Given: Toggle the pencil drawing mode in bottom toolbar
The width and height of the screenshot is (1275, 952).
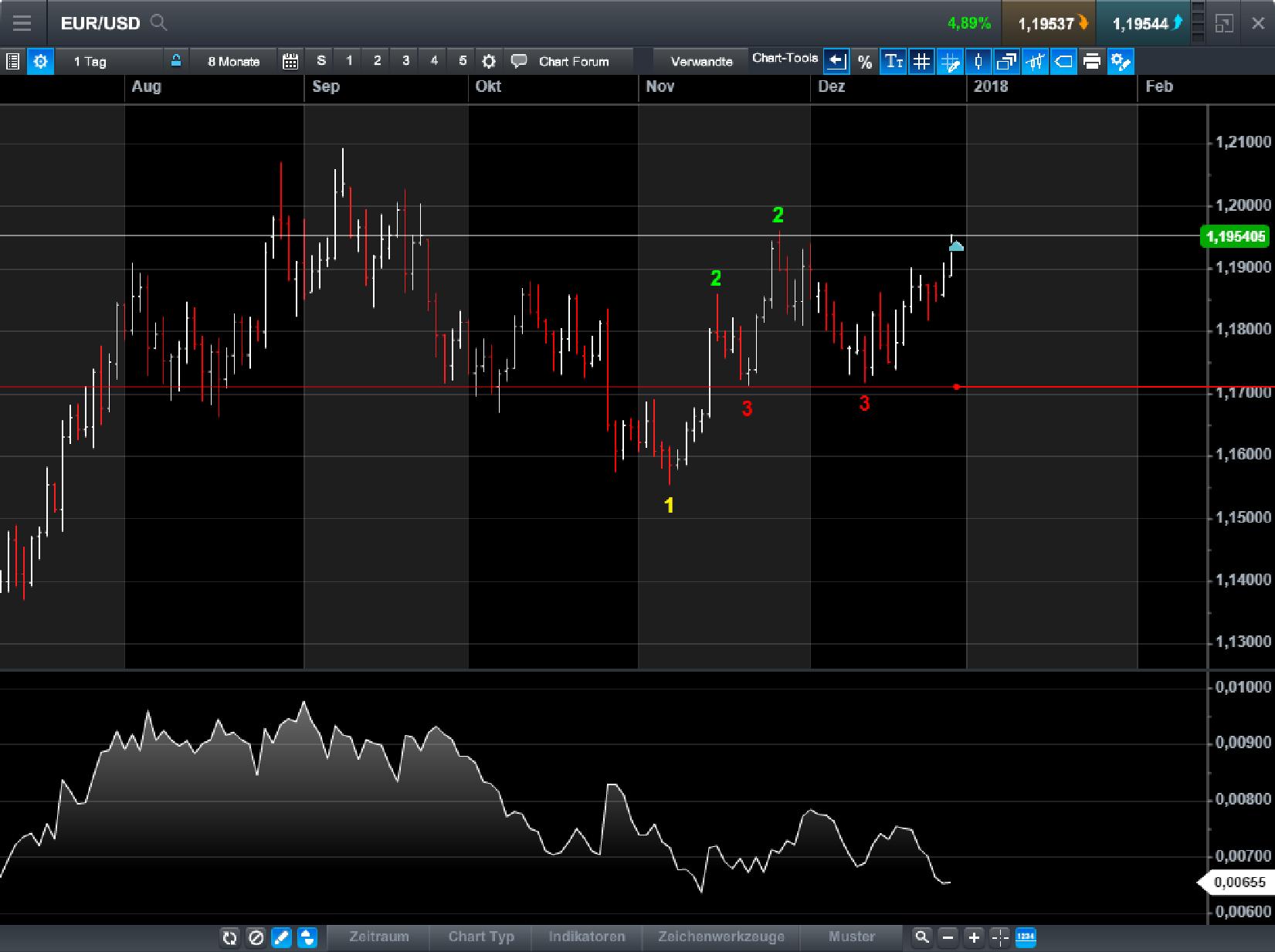Looking at the screenshot, I should click(x=281, y=937).
